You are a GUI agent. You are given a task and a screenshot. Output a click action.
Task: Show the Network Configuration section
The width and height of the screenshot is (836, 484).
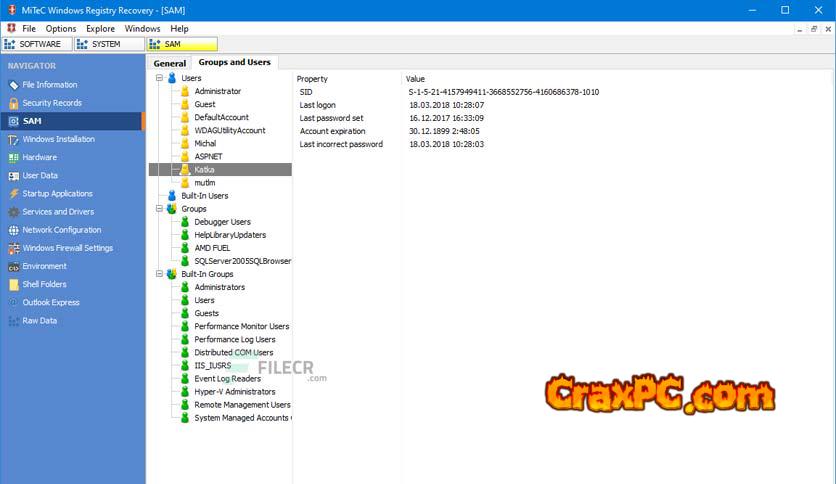pyautogui.click(x=61, y=230)
